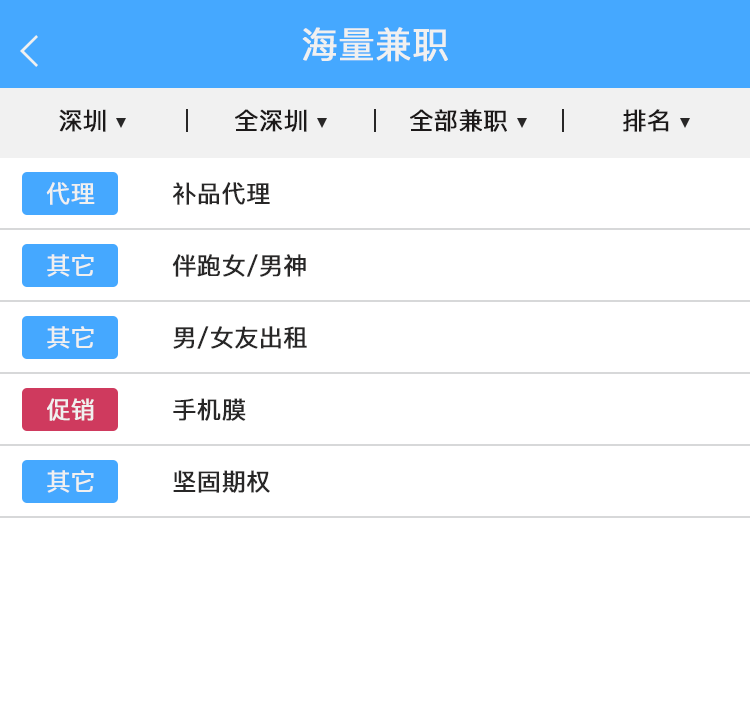The image size is (750, 710).
Task: Click 其它 tag beside 男/女友出租
Action: click(70, 338)
